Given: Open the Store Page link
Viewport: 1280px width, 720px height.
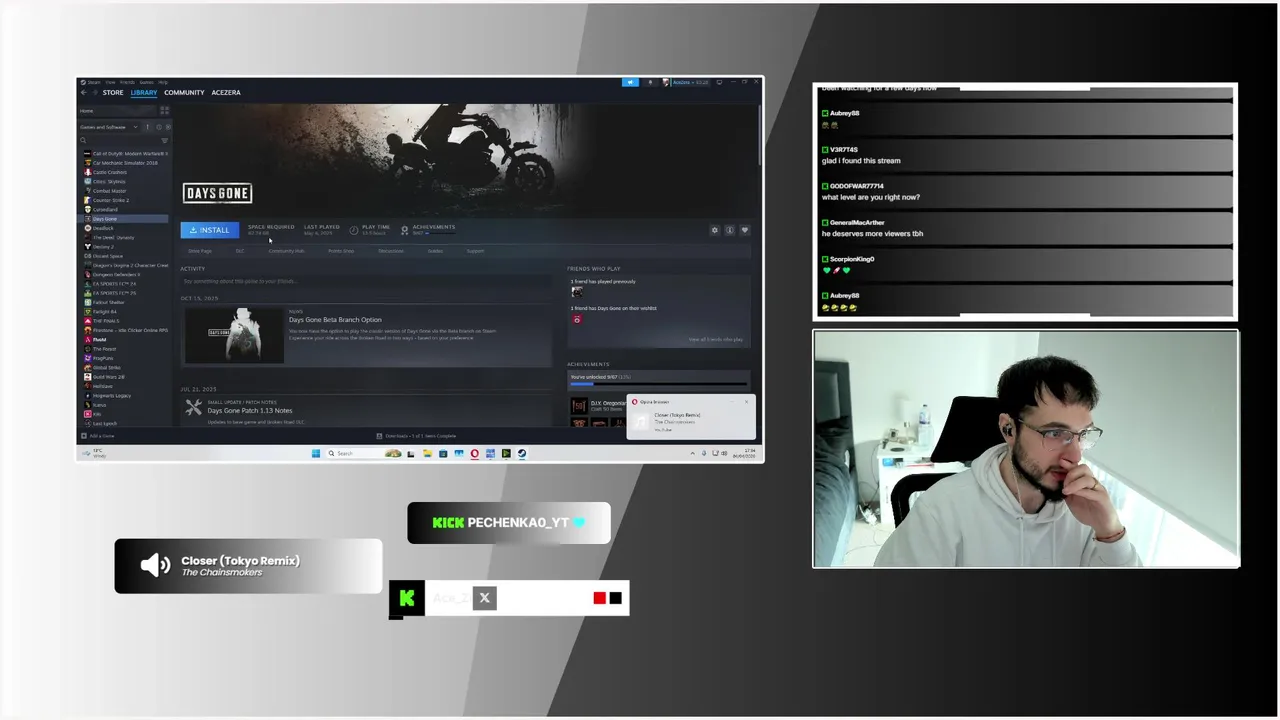Looking at the screenshot, I should click(200, 251).
